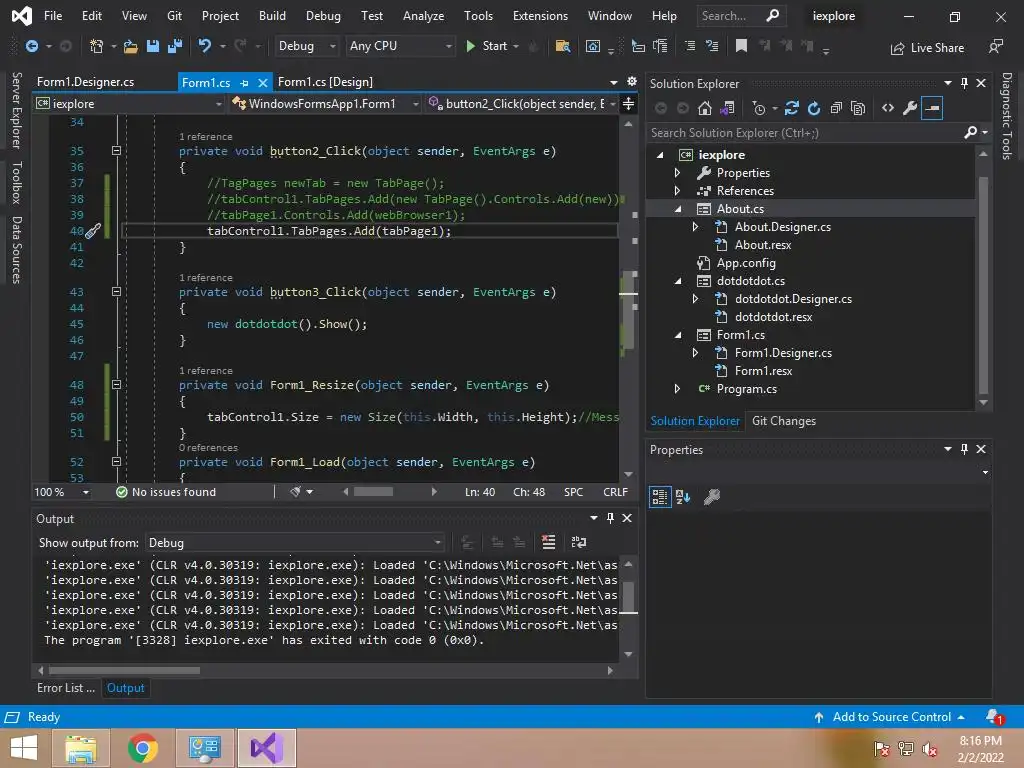Click Categorized view icon in Properties panel
This screenshot has width=1024, height=768.
[x=660, y=497]
